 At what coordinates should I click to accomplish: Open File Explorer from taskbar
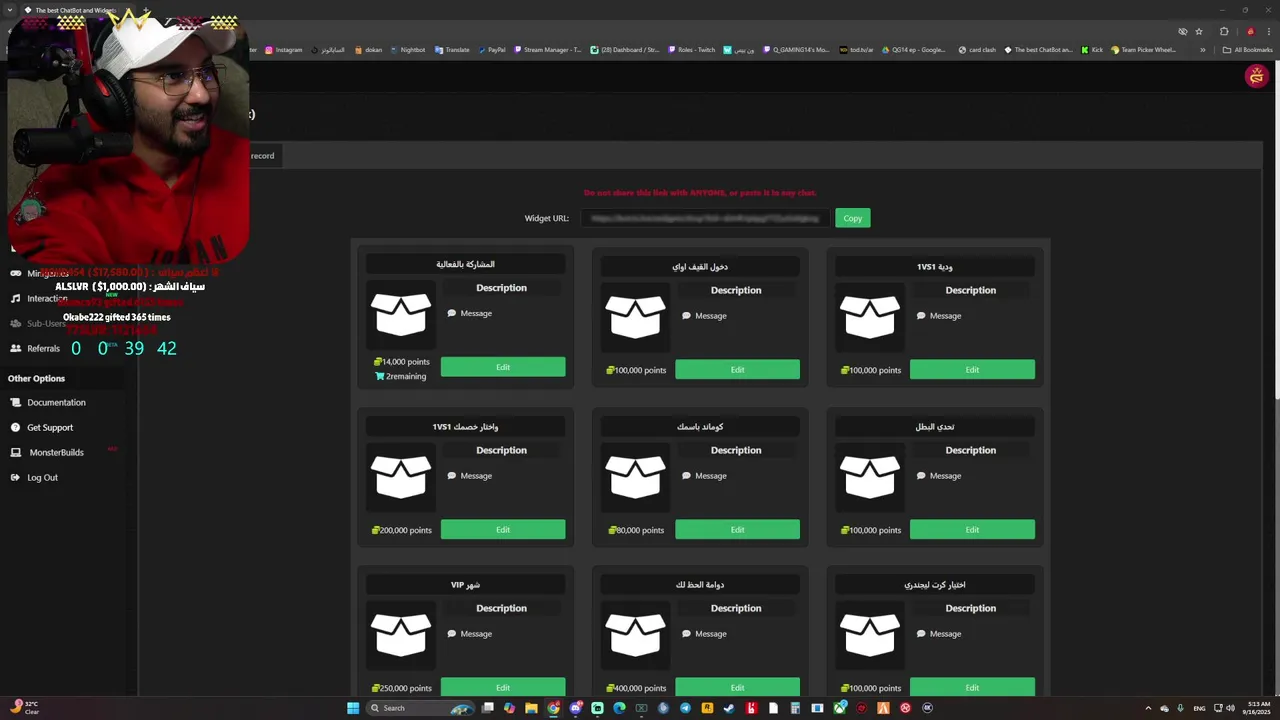[531, 708]
